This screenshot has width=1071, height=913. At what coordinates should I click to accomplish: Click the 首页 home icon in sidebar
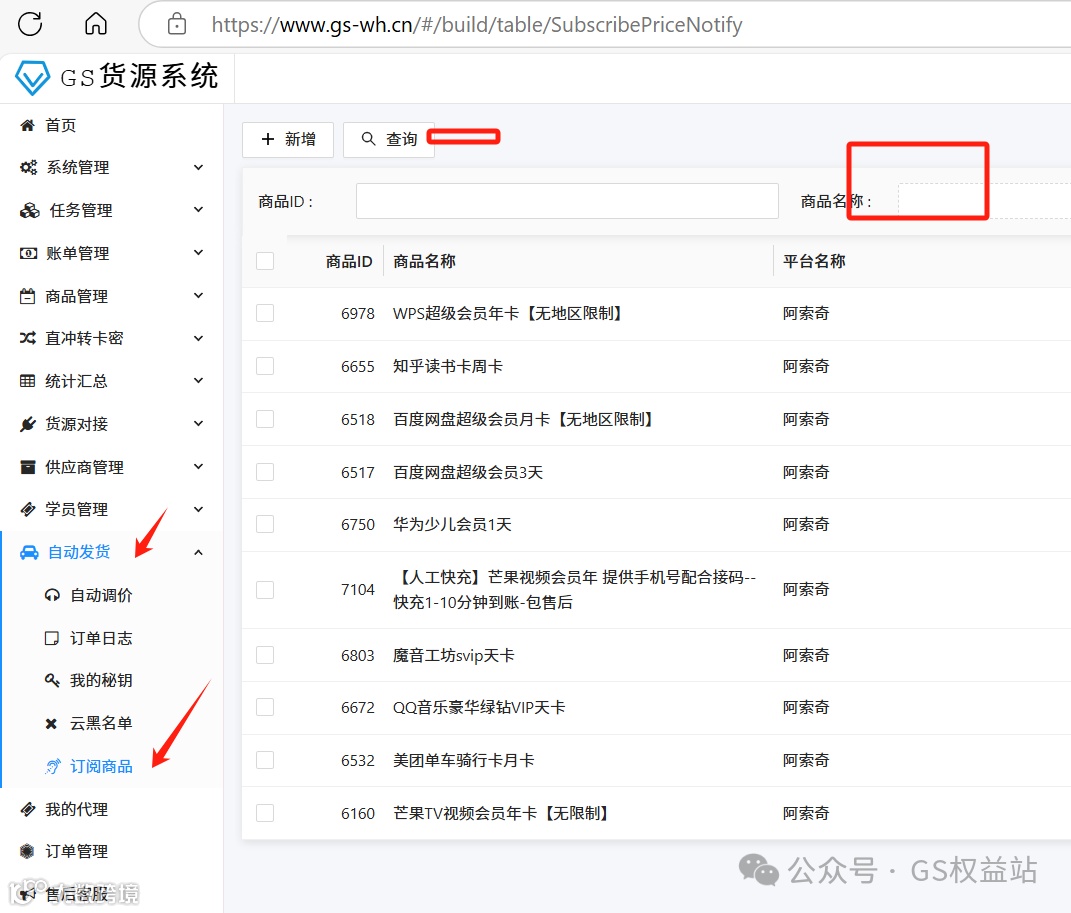(27, 125)
